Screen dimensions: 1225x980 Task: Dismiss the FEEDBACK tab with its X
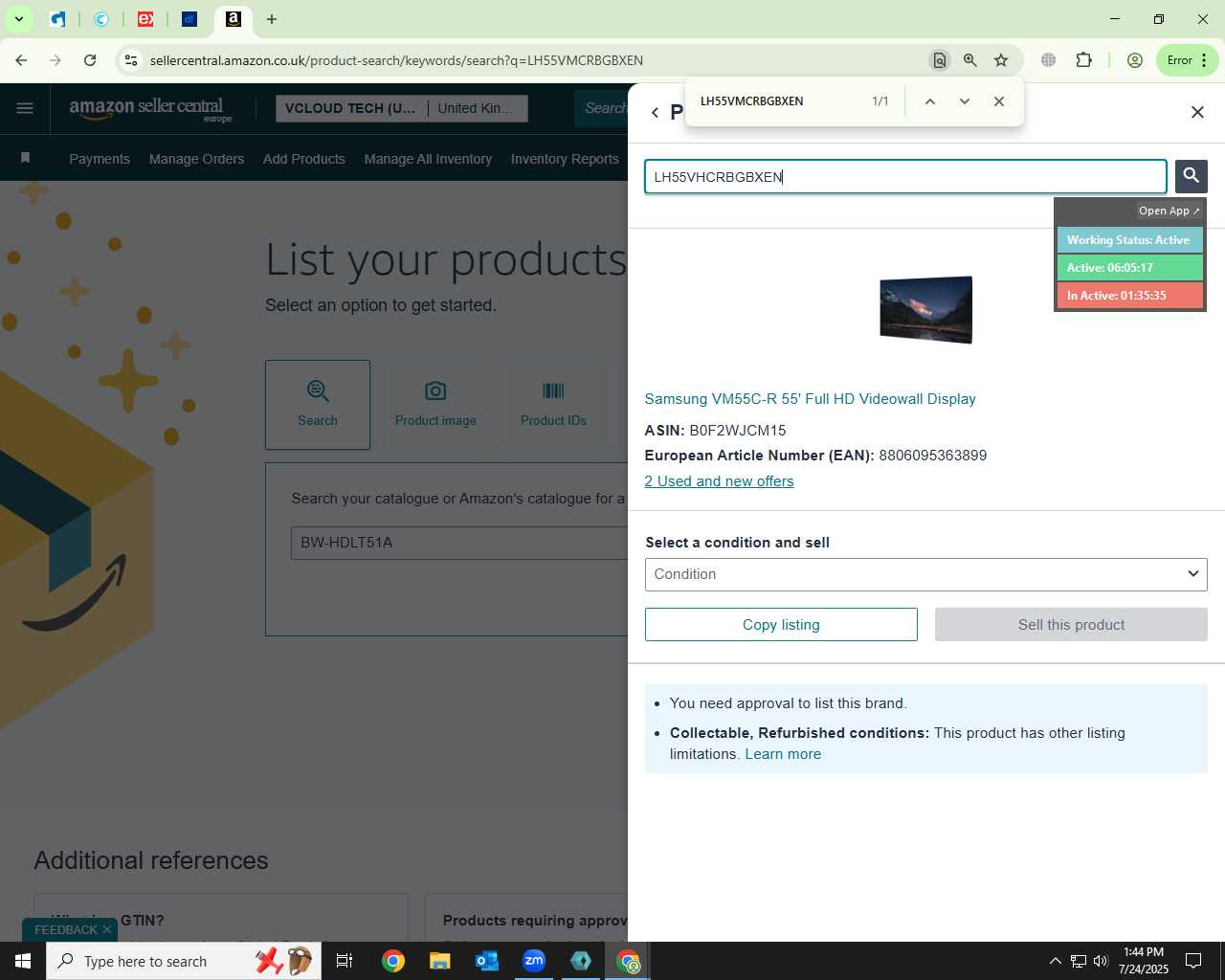click(x=107, y=929)
